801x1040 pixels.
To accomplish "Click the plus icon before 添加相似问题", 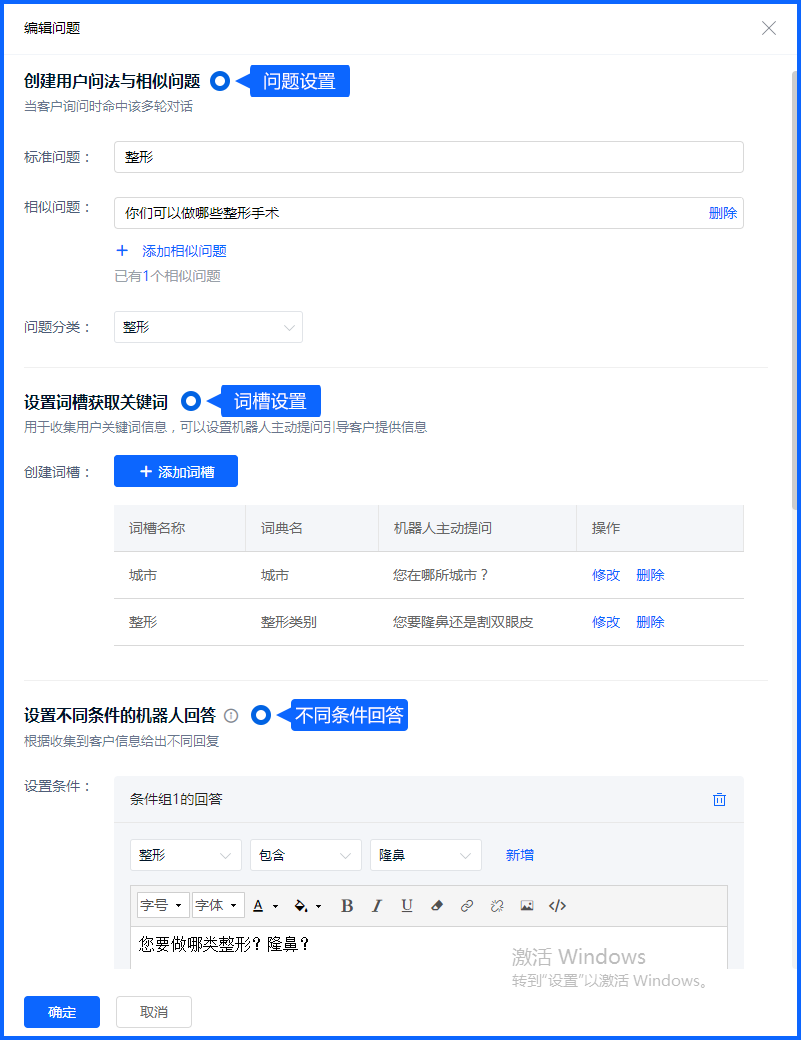I will (x=122, y=251).
